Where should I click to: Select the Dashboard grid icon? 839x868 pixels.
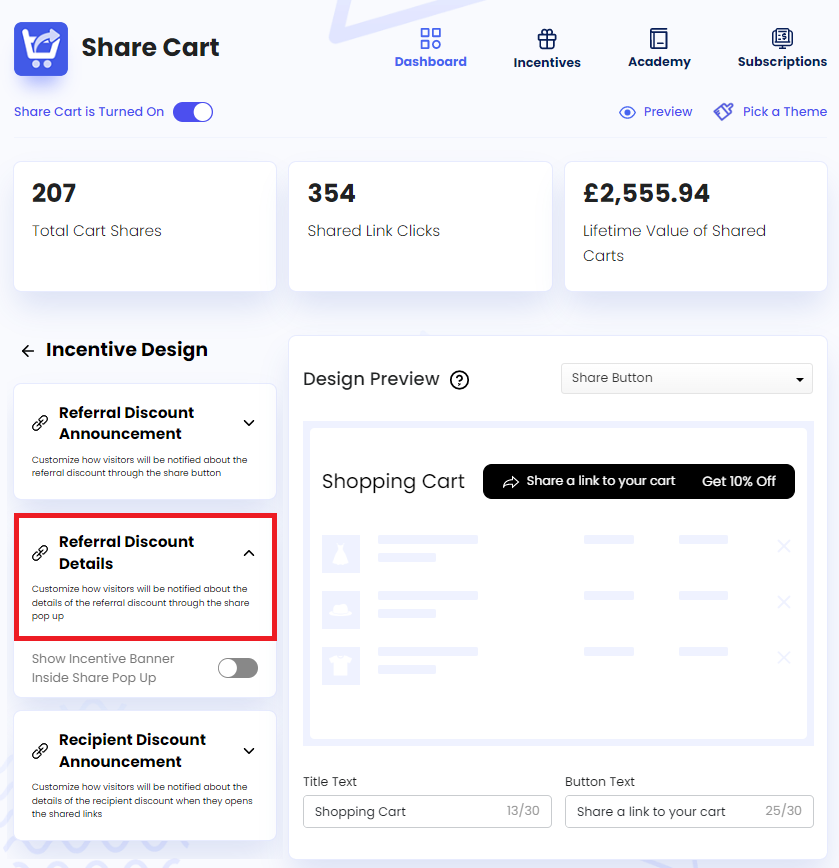[430, 38]
